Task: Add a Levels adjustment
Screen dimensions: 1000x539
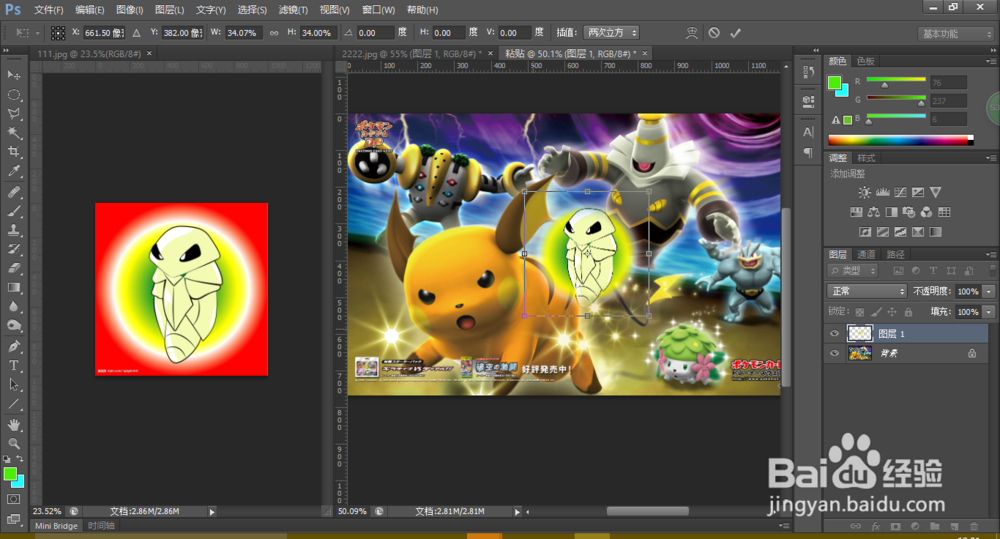Action: coord(883,192)
